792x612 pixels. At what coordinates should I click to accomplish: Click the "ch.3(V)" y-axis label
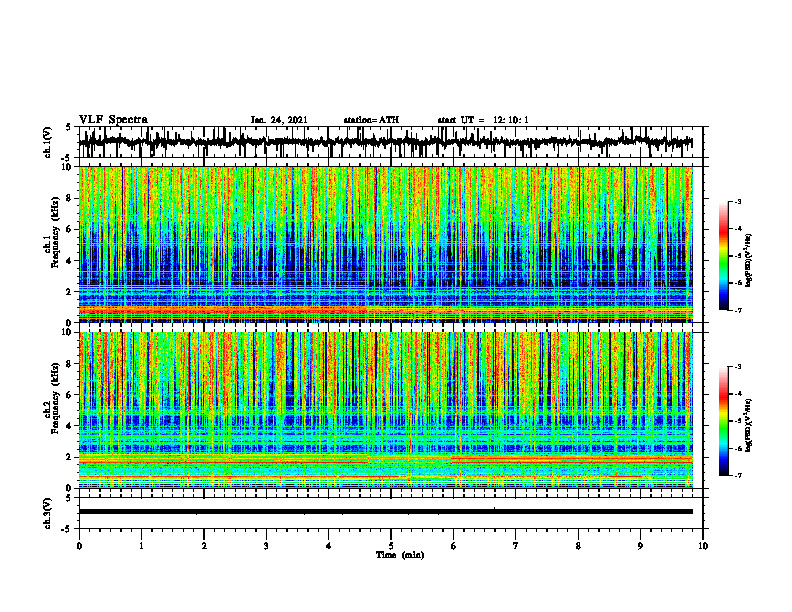(47, 513)
